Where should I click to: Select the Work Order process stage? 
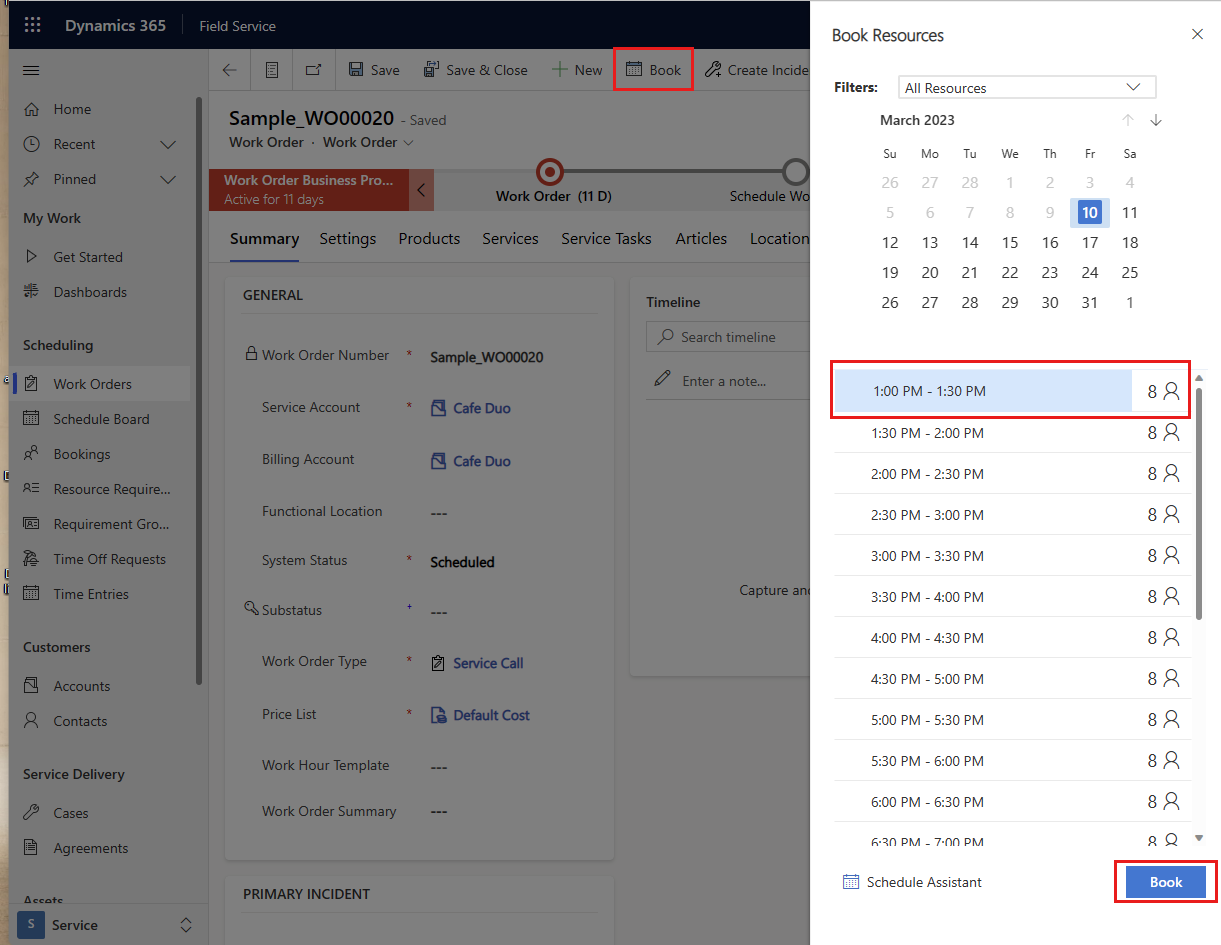[550, 172]
